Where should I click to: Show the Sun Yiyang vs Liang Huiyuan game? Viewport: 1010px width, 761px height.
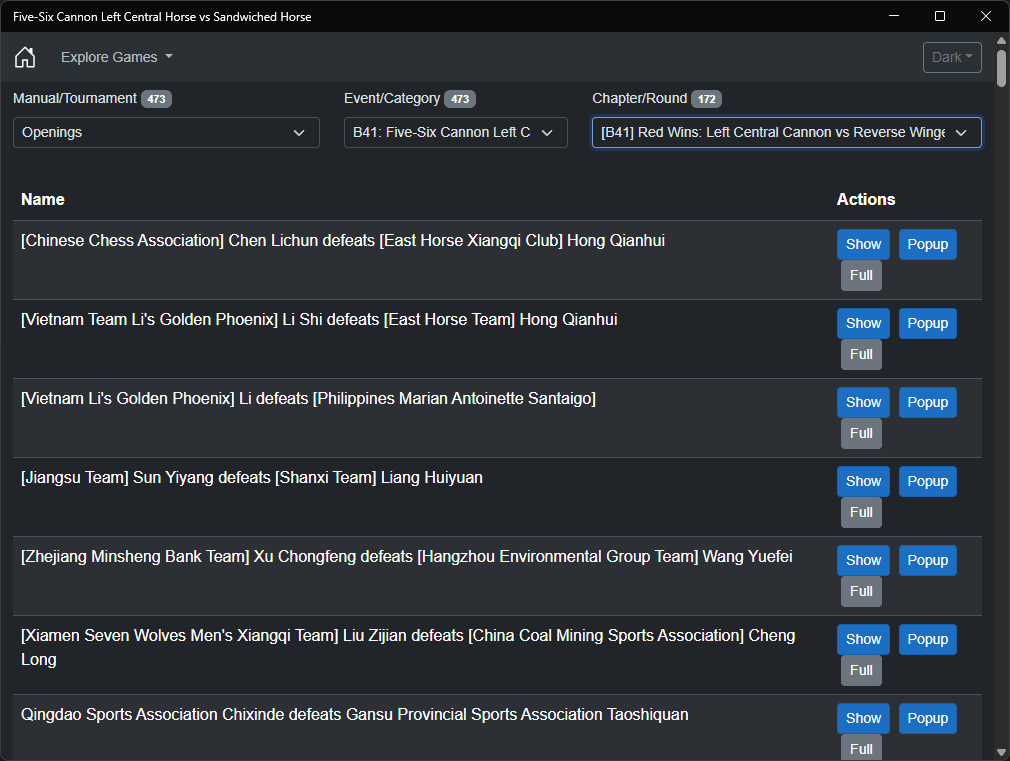tap(863, 481)
